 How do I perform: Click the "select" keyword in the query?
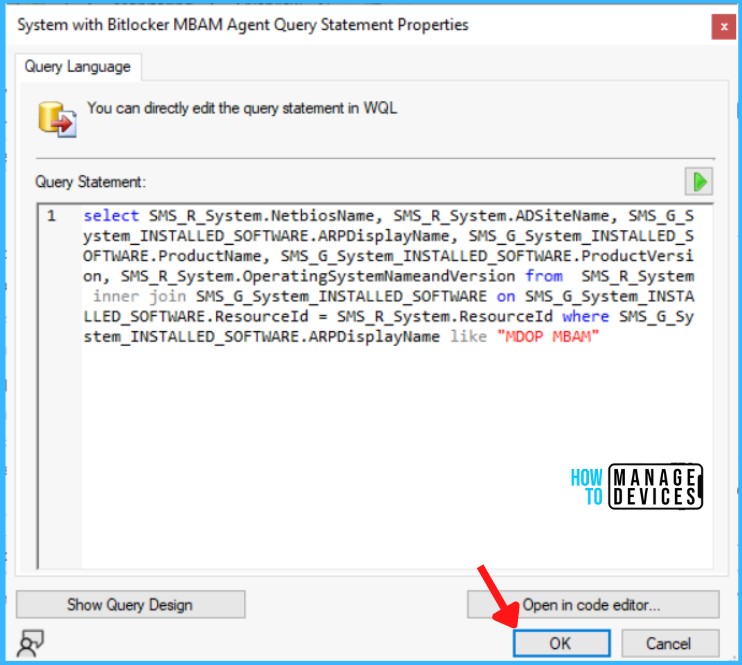tap(111, 216)
